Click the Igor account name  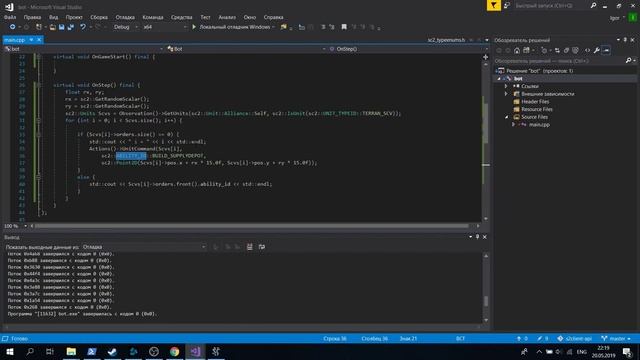point(615,18)
